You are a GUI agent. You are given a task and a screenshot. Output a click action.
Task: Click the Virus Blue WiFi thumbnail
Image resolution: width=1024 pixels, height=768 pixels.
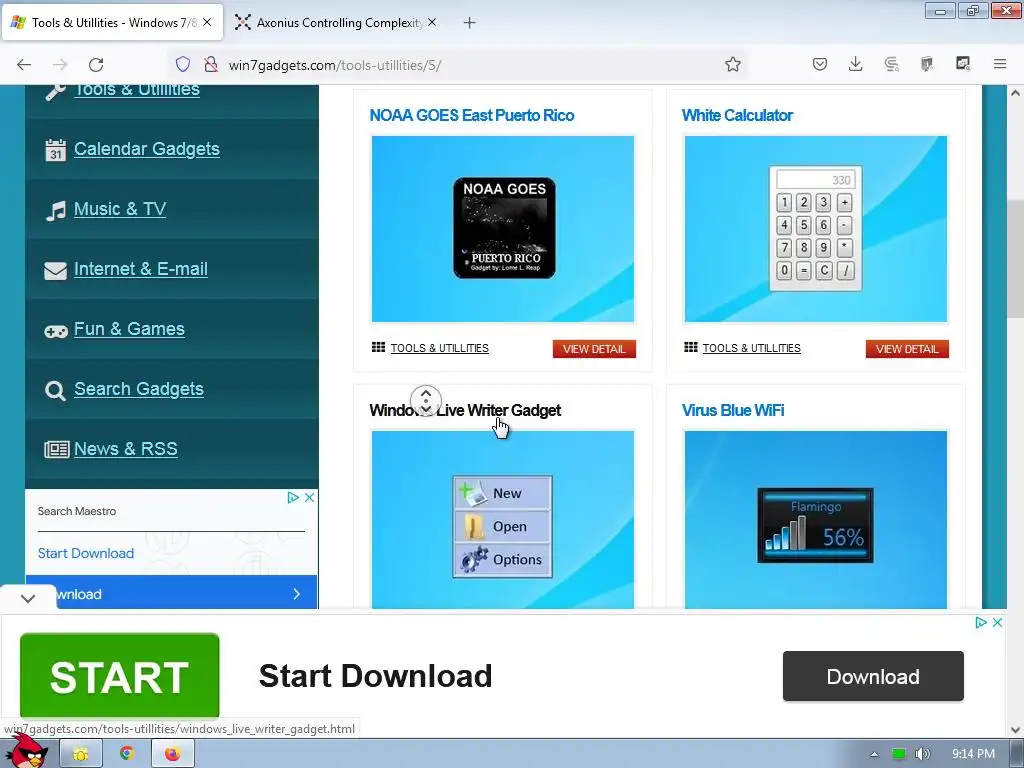coord(816,520)
